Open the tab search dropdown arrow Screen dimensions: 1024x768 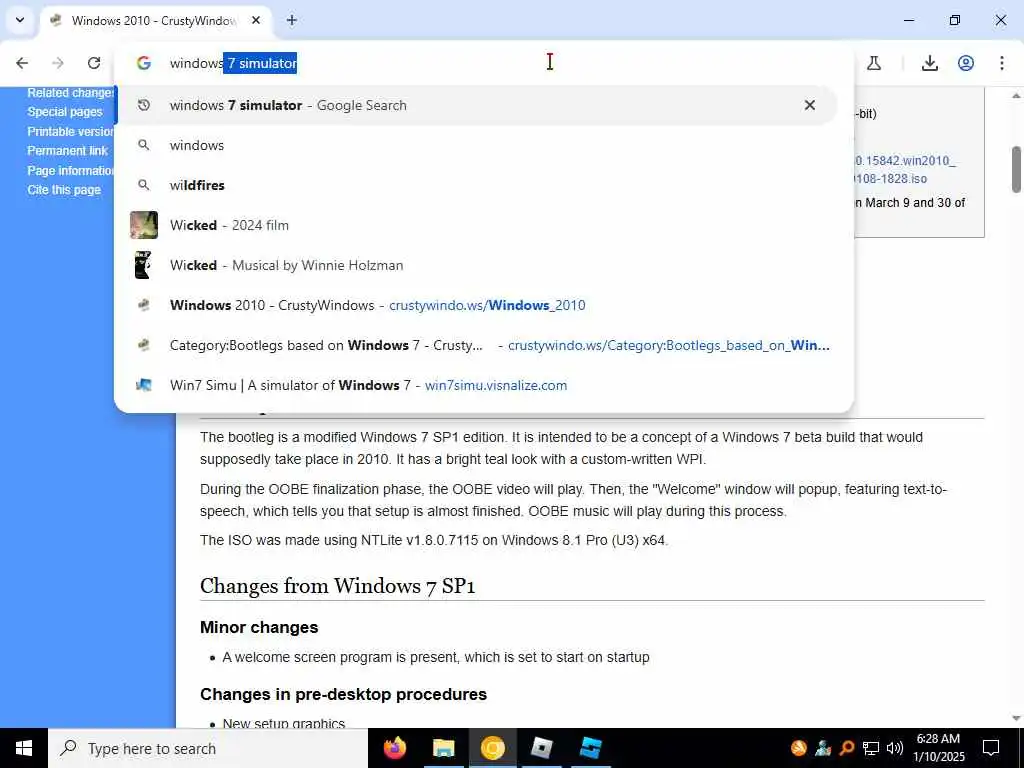tap(20, 20)
